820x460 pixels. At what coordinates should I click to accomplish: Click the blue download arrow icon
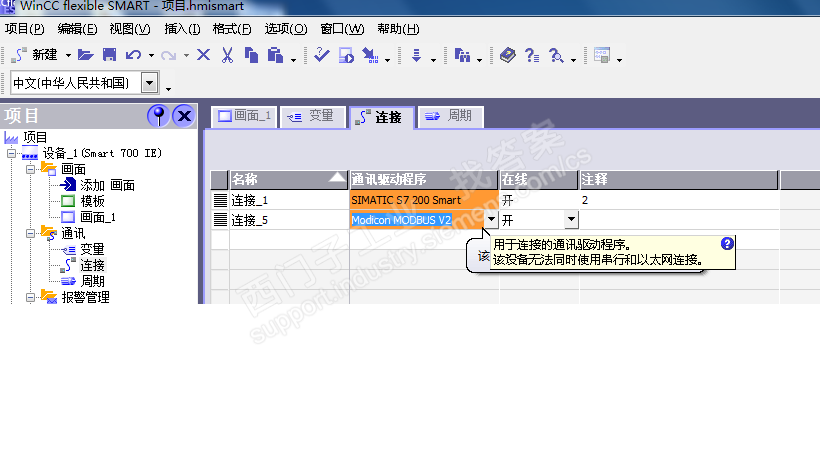pos(416,55)
